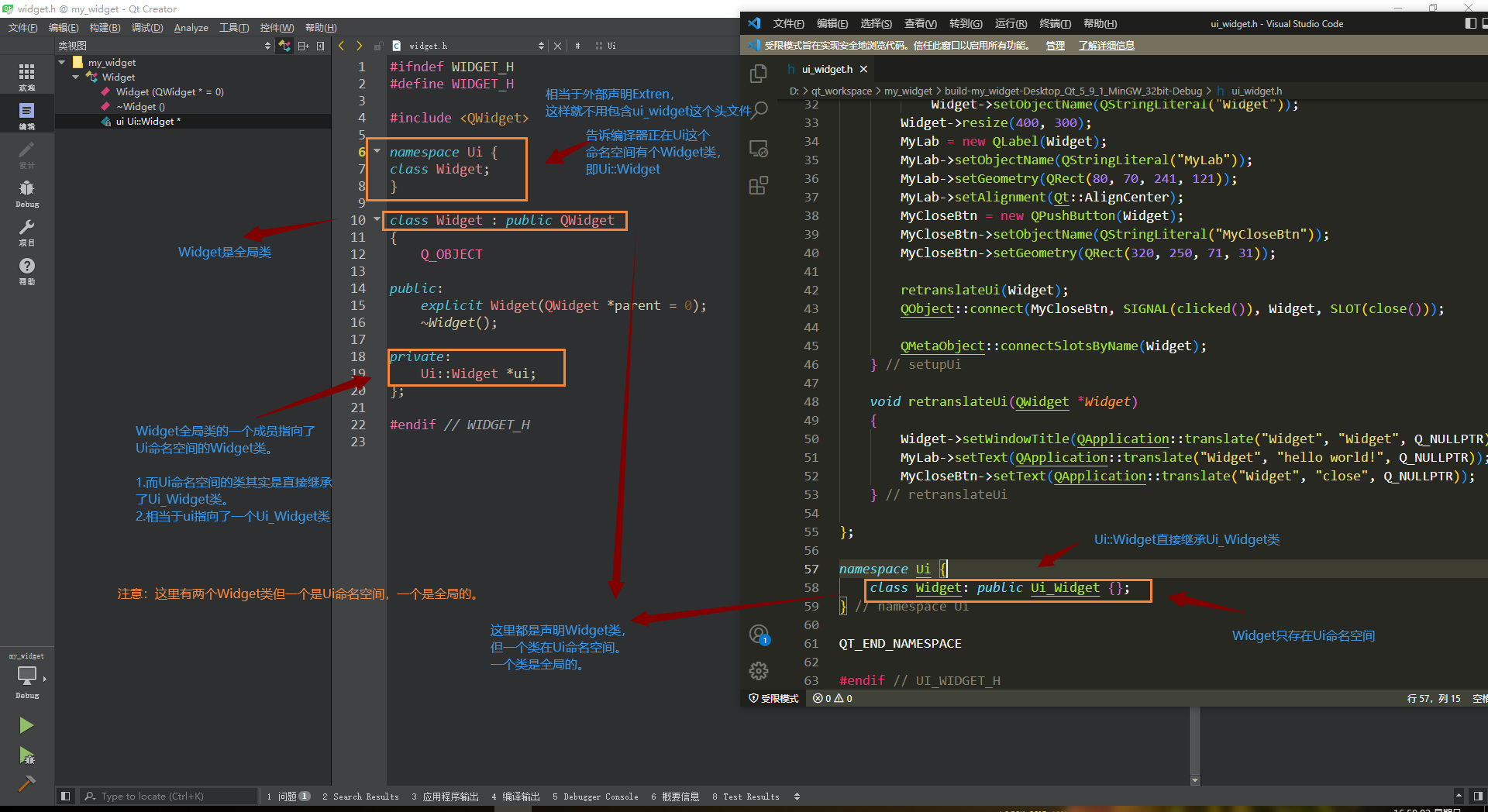
Task: Switch to Search Results output pane
Action: [x=360, y=797]
